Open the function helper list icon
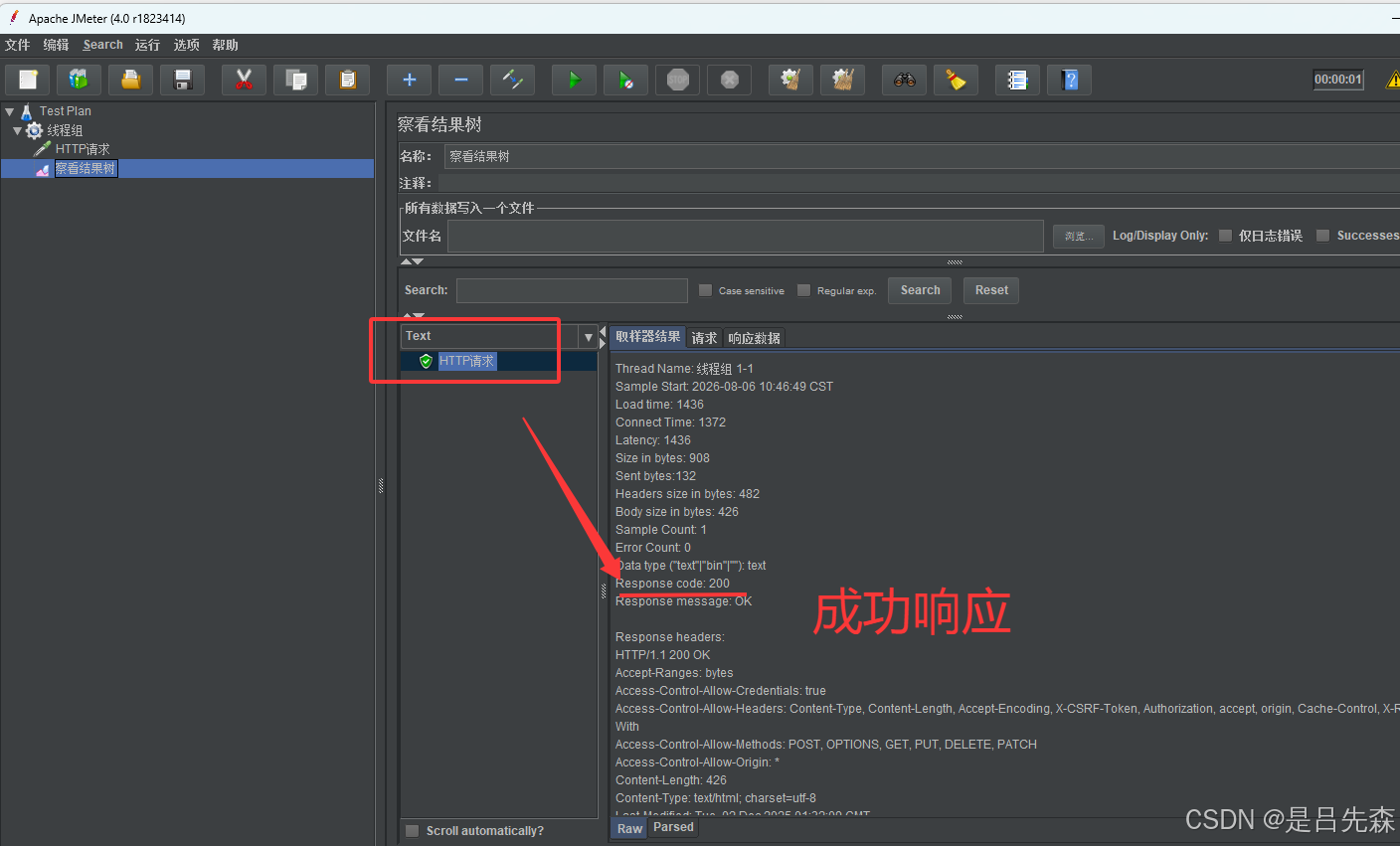 [x=1018, y=80]
